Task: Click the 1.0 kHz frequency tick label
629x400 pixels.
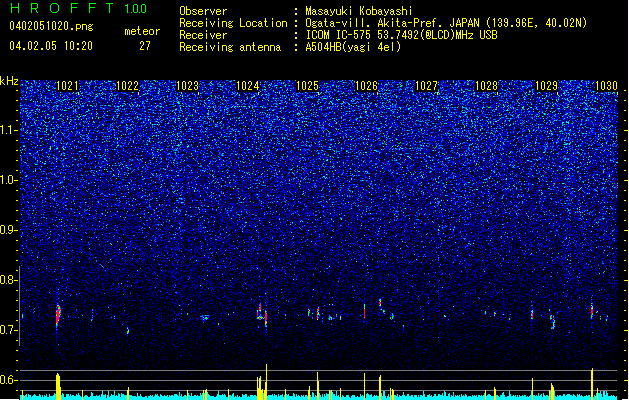Action: coord(9,180)
